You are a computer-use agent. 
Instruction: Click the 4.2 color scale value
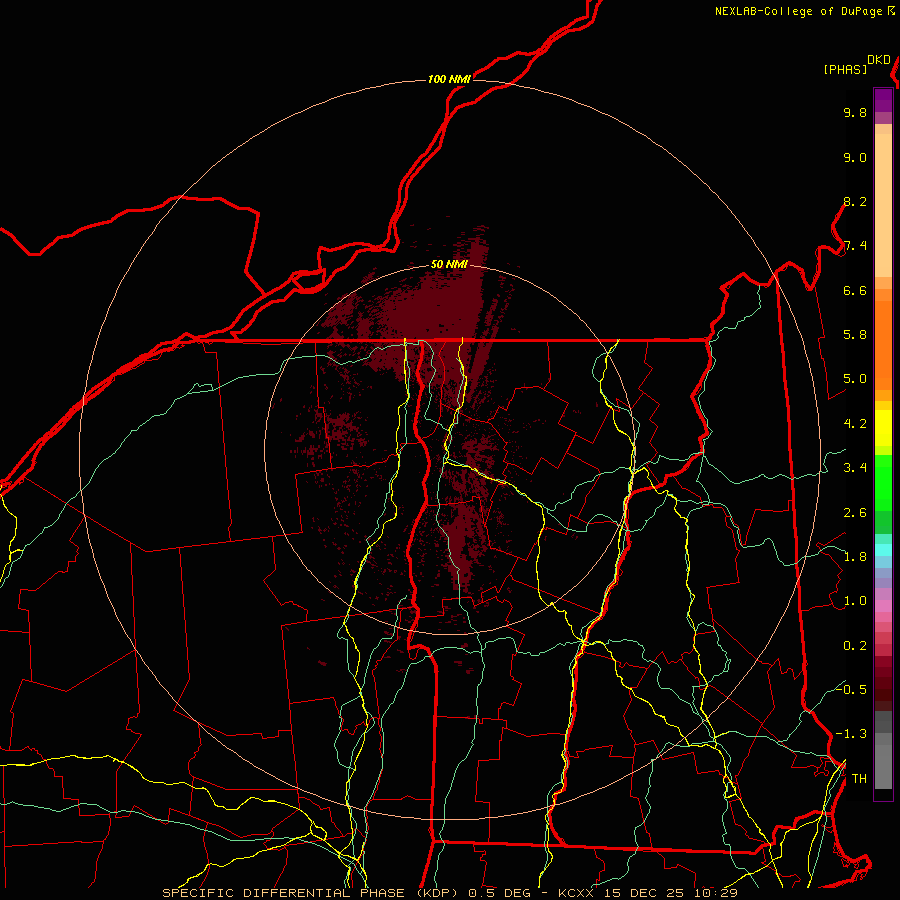(x=855, y=424)
